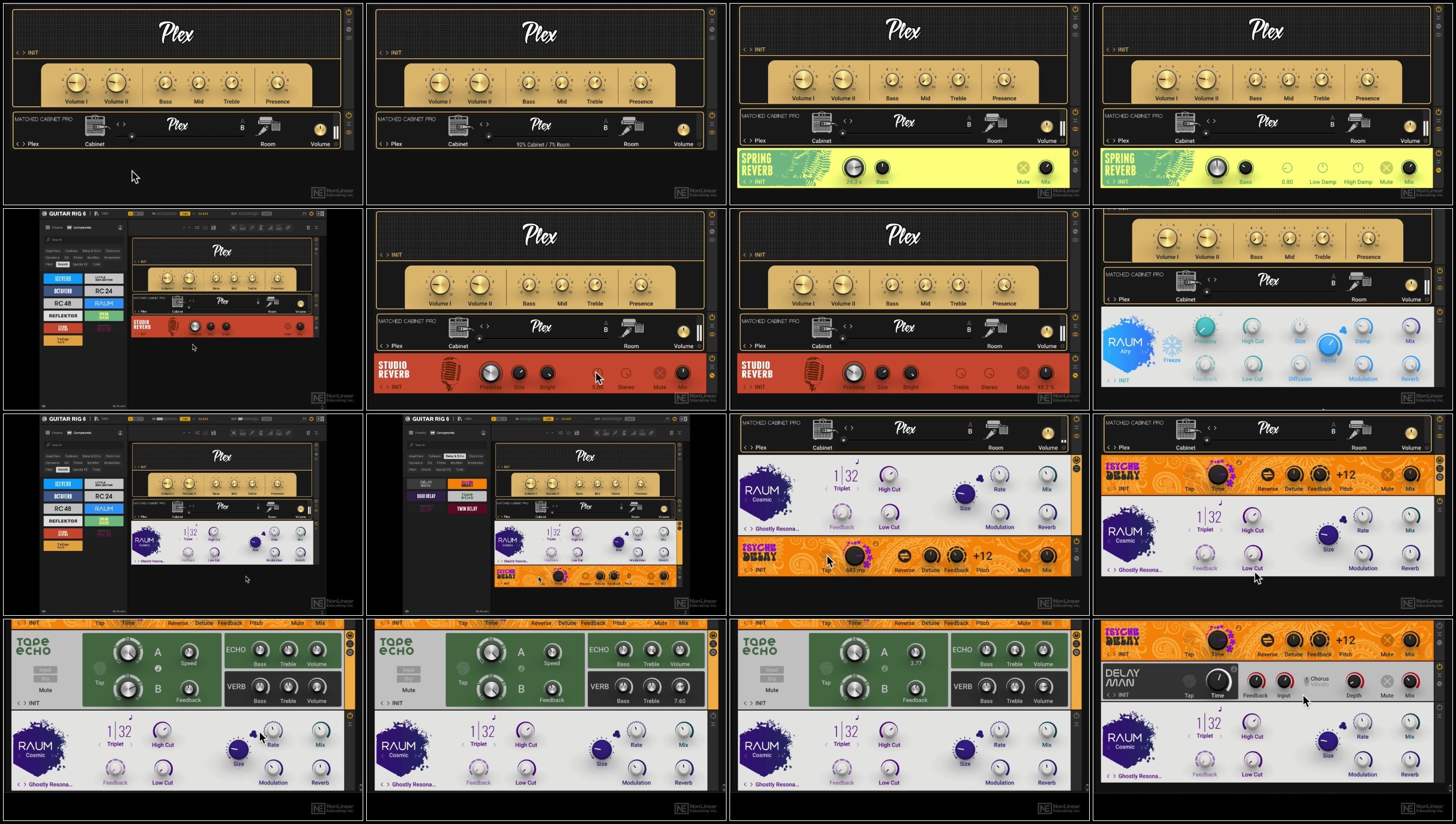Click previous preset arrow on Delay Man
Screen dimensions: 1456x824
(x=1108, y=695)
